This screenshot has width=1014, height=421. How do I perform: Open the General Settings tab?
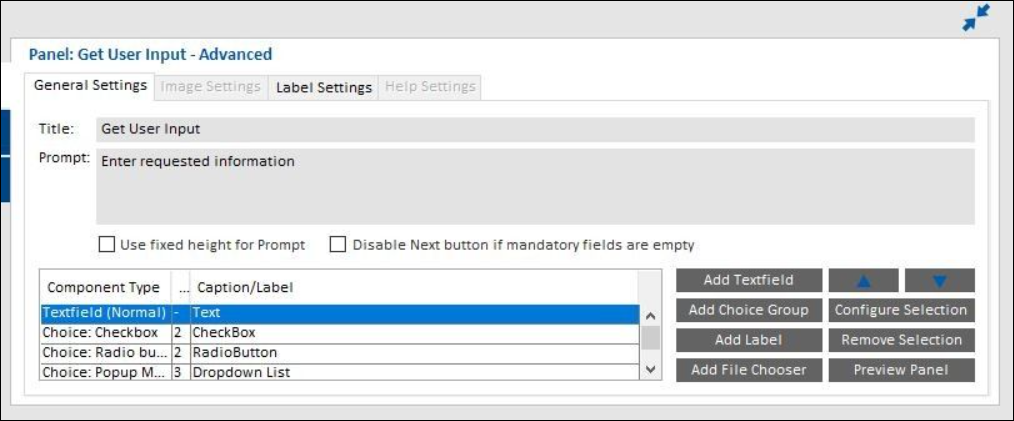coord(90,86)
